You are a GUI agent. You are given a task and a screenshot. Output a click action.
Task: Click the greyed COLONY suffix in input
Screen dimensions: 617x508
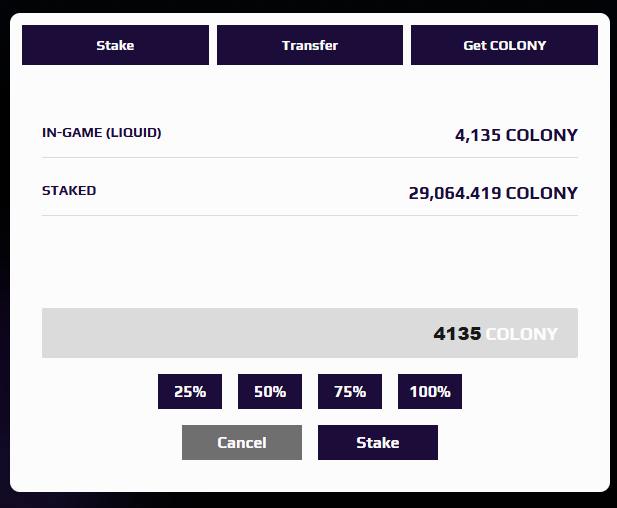click(521, 334)
